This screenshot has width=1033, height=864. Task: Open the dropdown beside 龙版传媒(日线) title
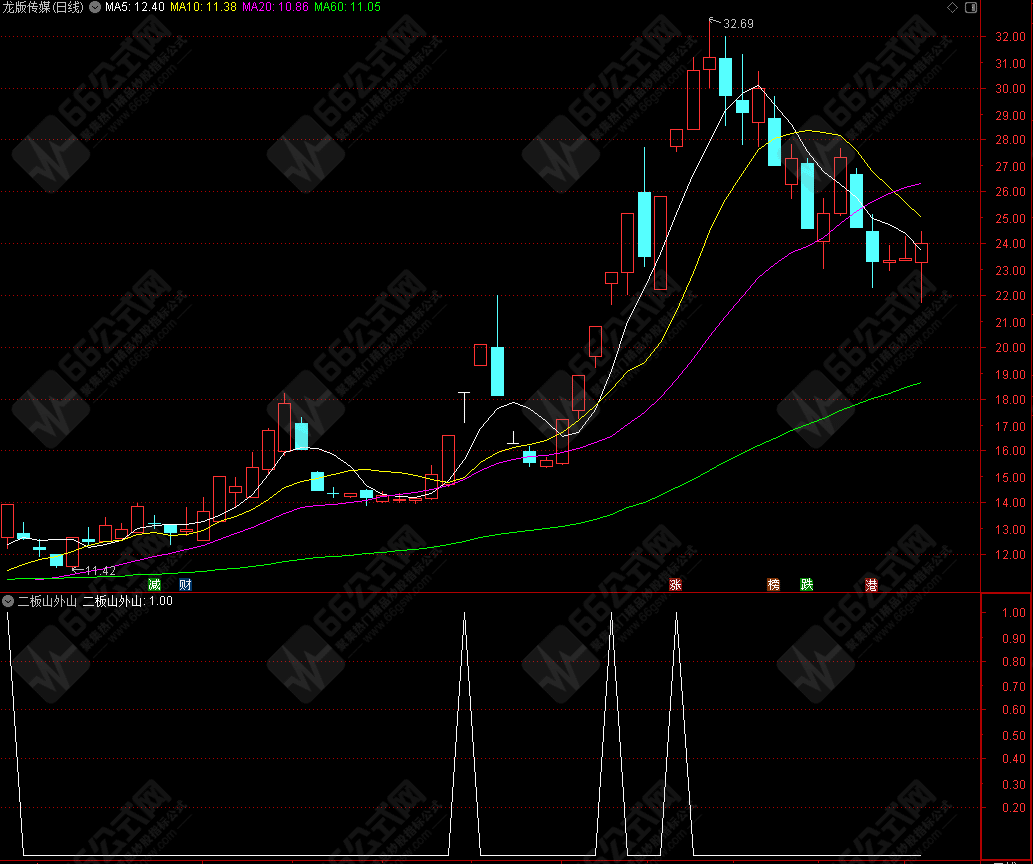[x=95, y=7]
